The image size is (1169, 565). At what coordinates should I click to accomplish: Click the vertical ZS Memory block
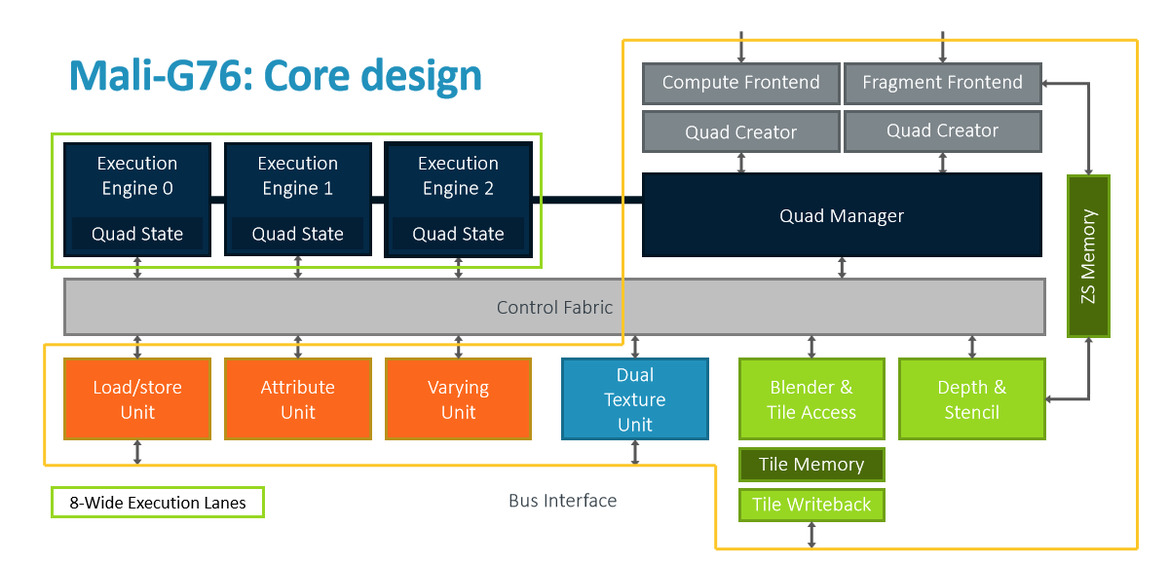click(x=1088, y=256)
